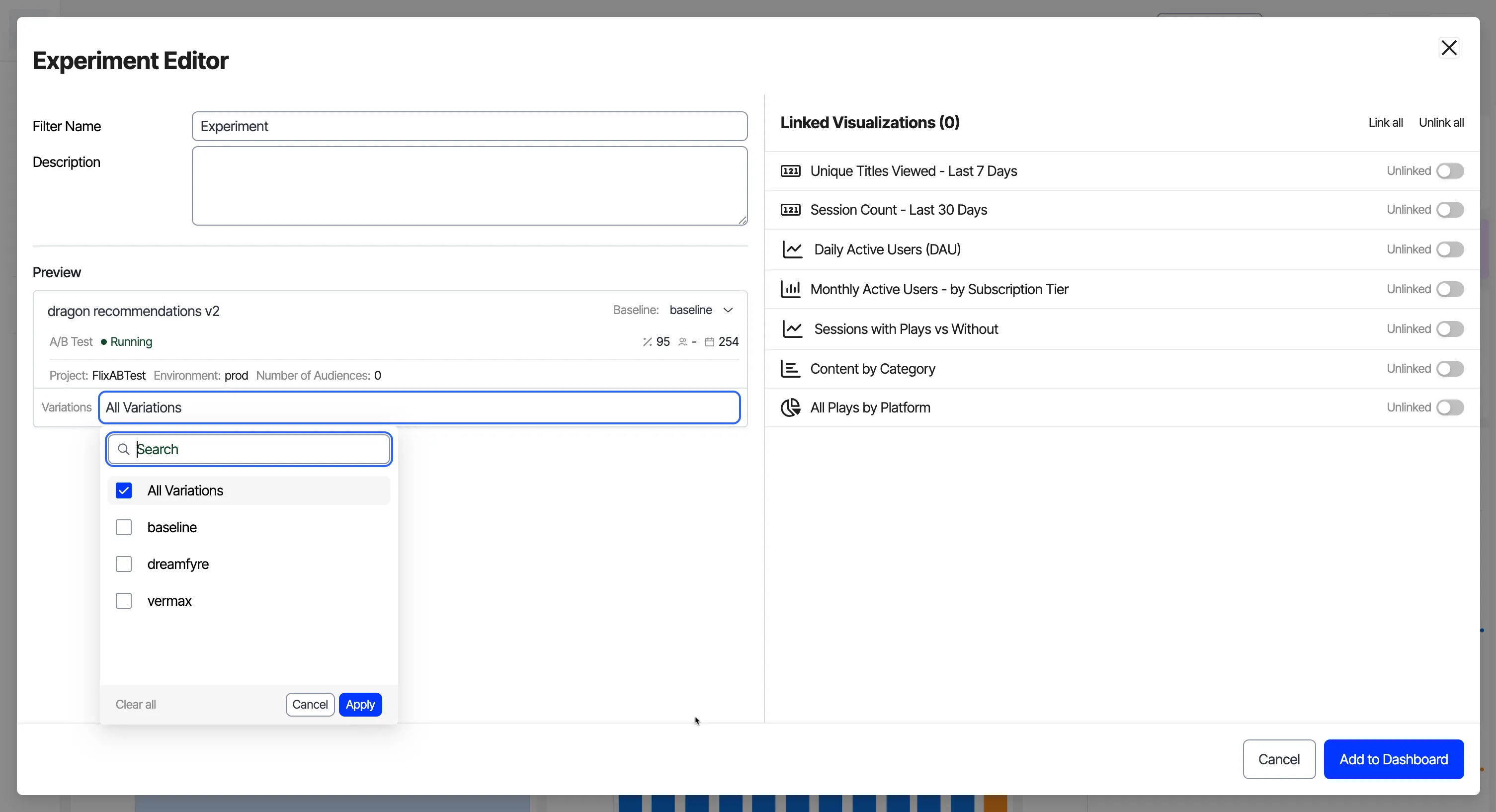
Task: Click the Description resize handle corner
Action: (x=742, y=220)
